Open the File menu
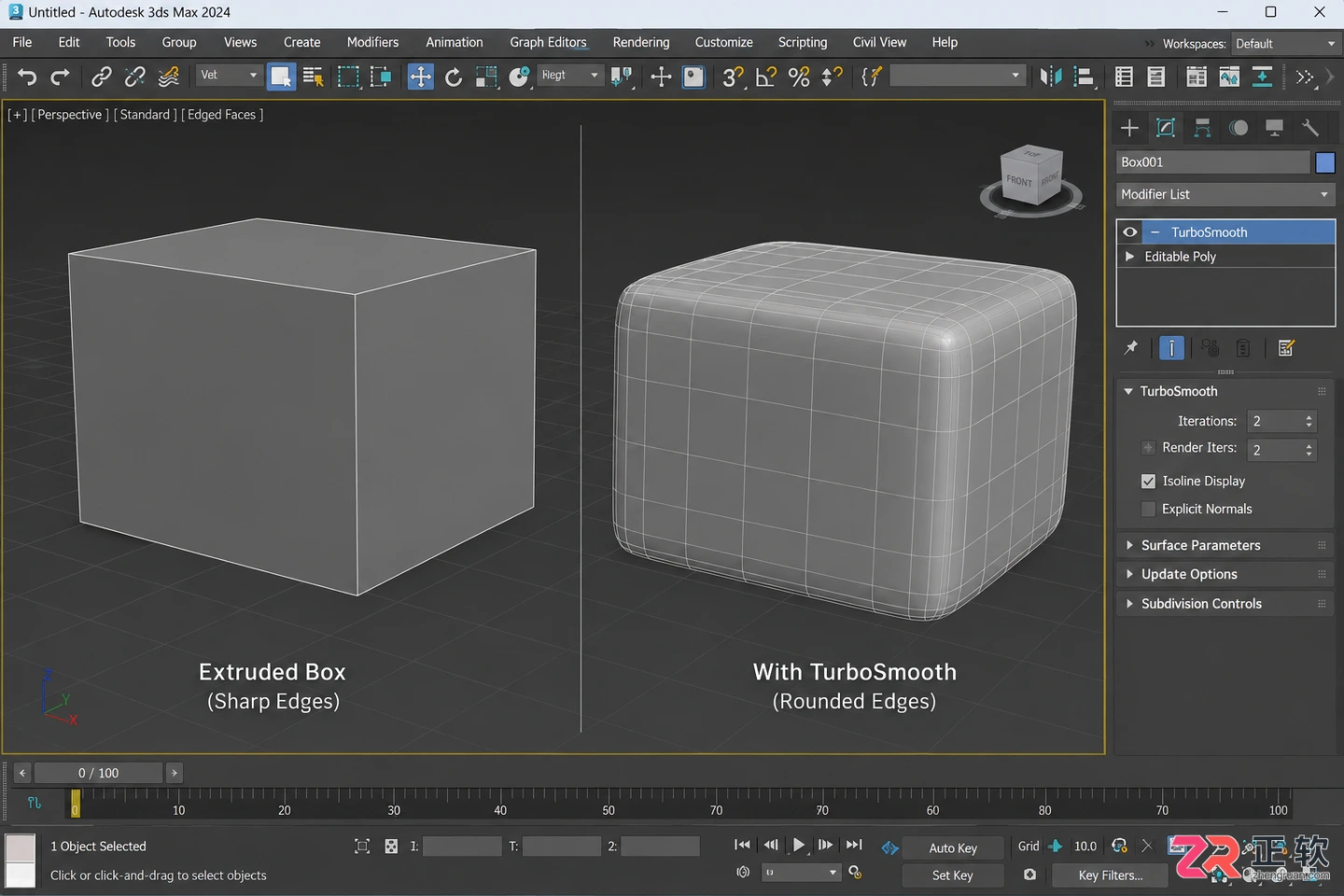The height and width of the screenshot is (896, 1344). [x=22, y=42]
